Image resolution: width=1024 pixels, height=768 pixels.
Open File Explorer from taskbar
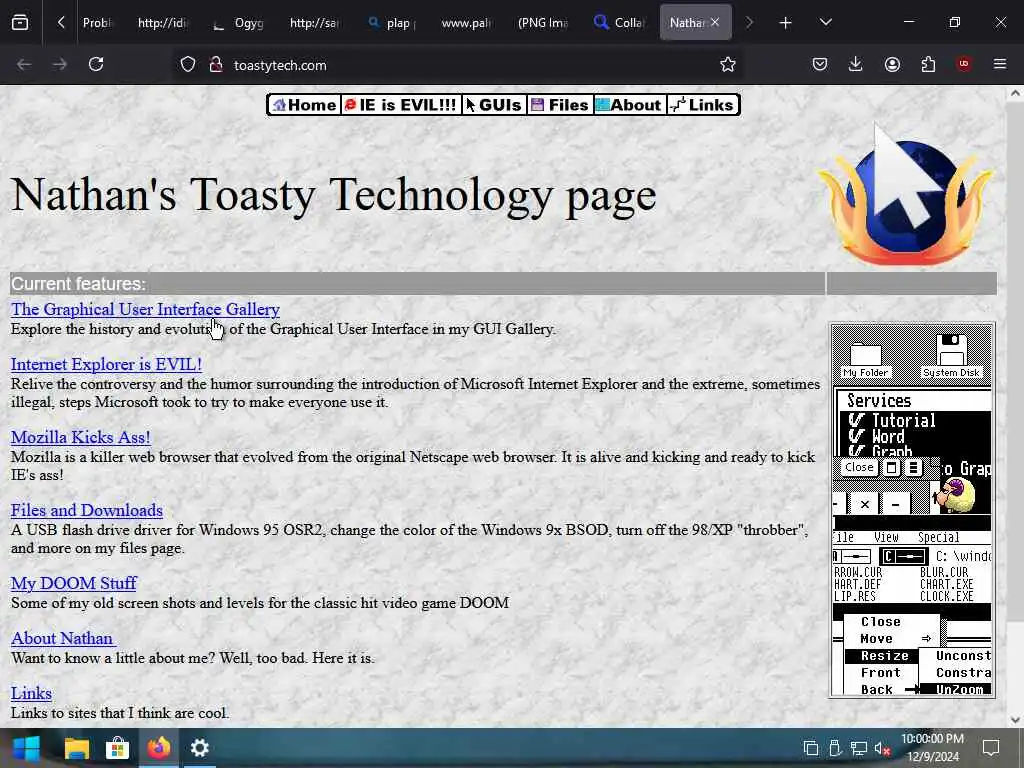pos(76,748)
